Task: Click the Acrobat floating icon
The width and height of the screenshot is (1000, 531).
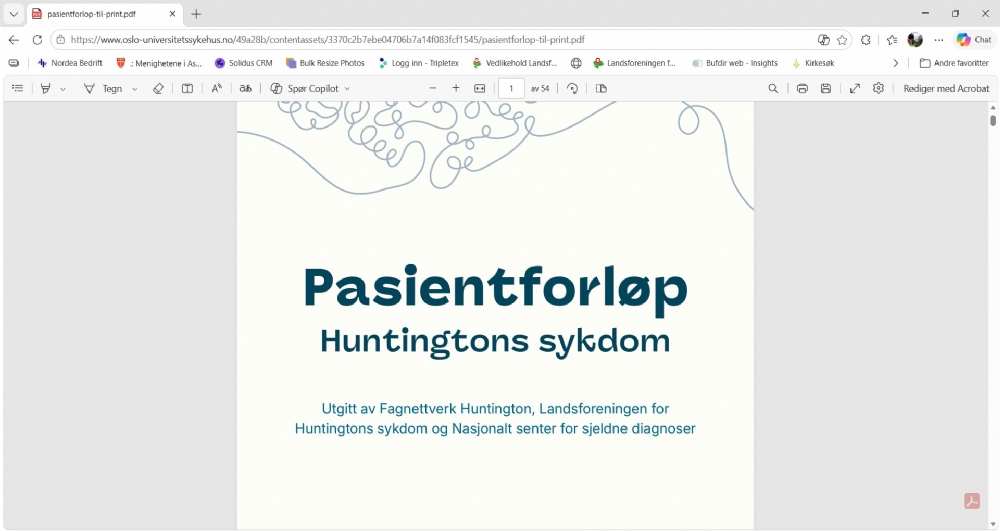Action: point(972,501)
